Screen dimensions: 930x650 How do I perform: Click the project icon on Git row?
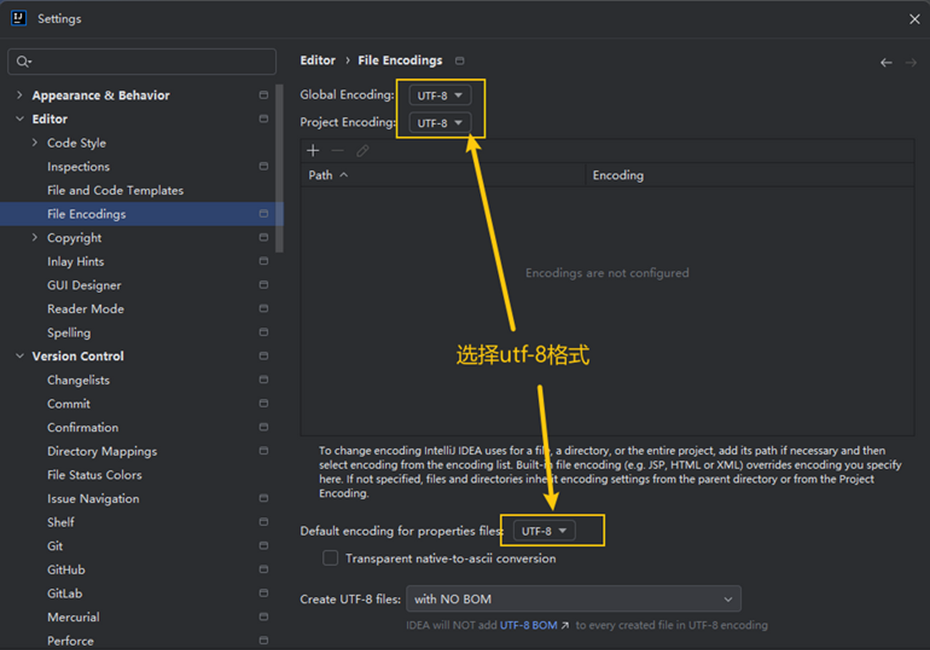tap(263, 546)
